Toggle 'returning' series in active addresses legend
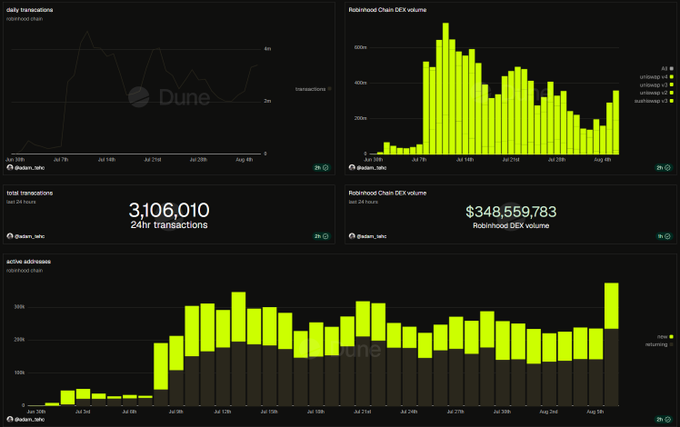This screenshot has width=680, height=427. pyautogui.click(x=659, y=344)
